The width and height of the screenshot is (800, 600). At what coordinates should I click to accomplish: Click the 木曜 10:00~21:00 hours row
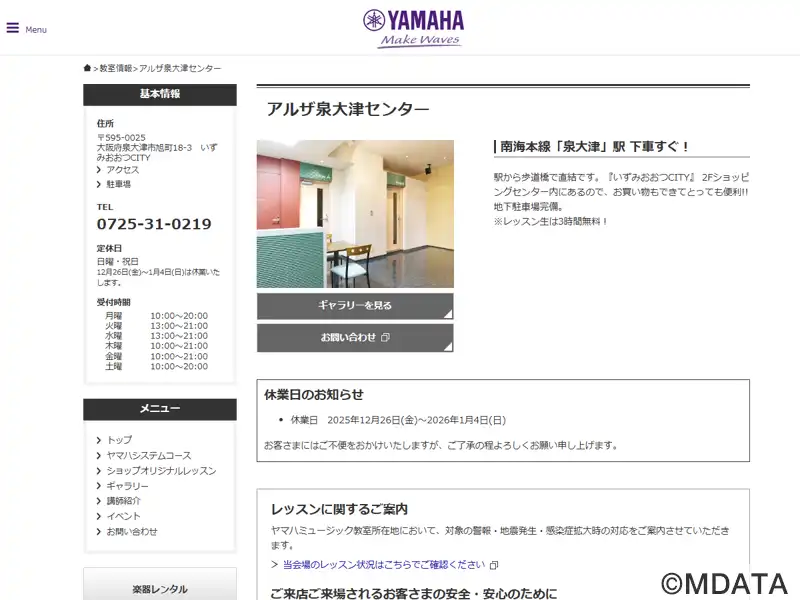156,346
